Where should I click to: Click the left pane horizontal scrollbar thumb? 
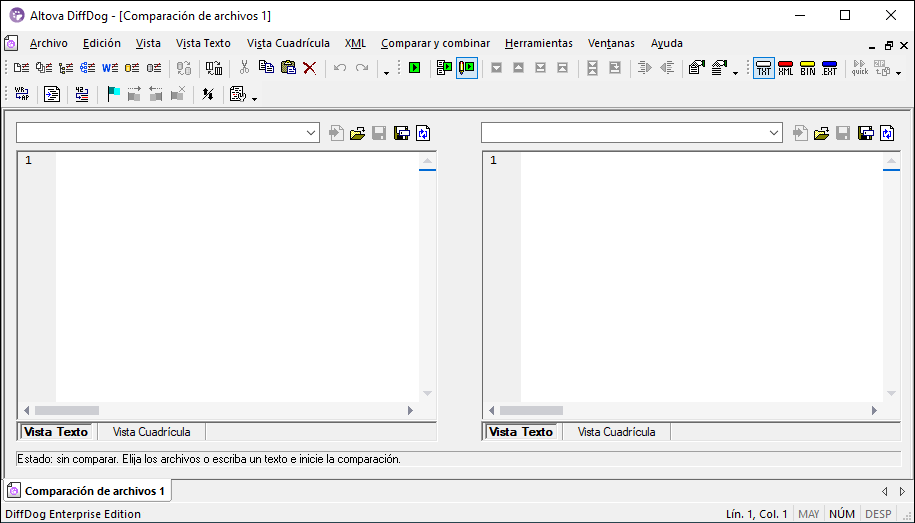pyautogui.click(x=67, y=410)
